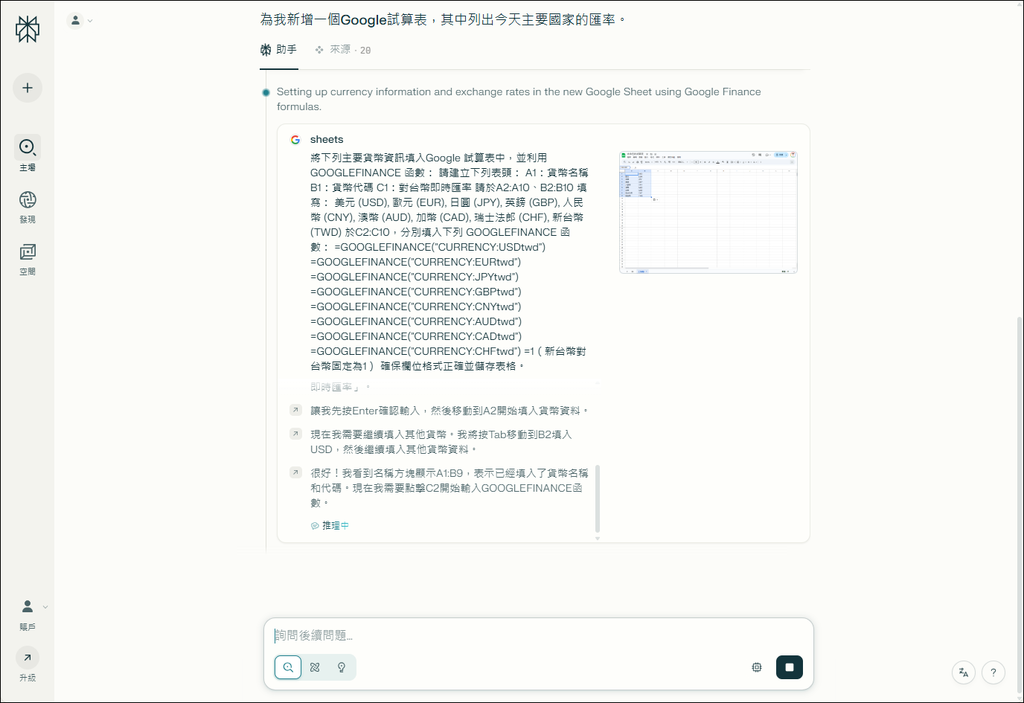Focus the 詢問後續問題 input field
This screenshot has width=1024, height=703.
tap(539, 635)
